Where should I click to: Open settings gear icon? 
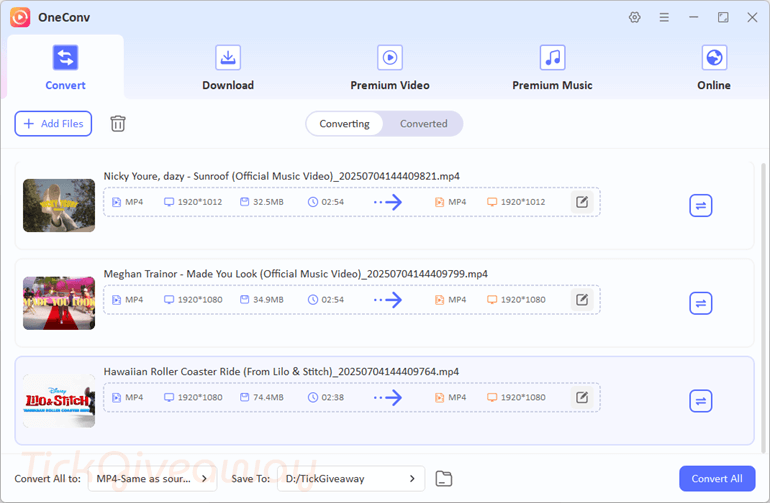pos(634,18)
